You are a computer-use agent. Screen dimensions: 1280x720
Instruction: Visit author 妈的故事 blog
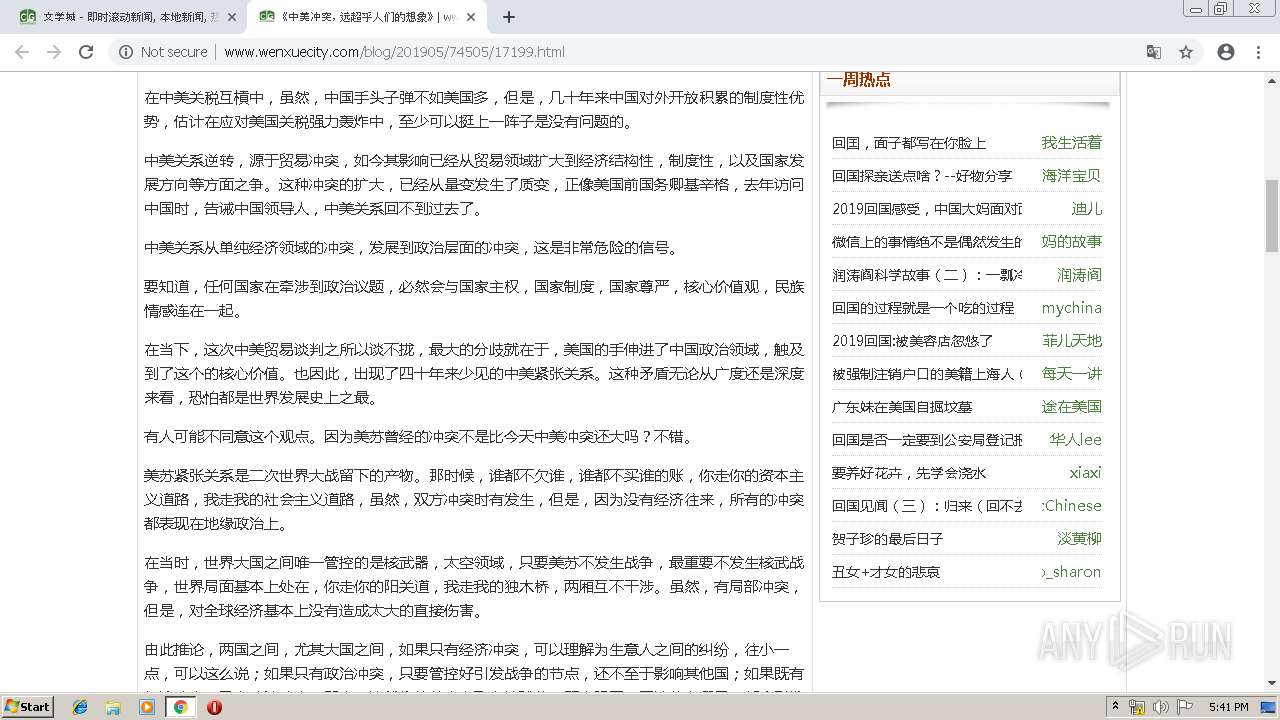(x=1071, y=242)
